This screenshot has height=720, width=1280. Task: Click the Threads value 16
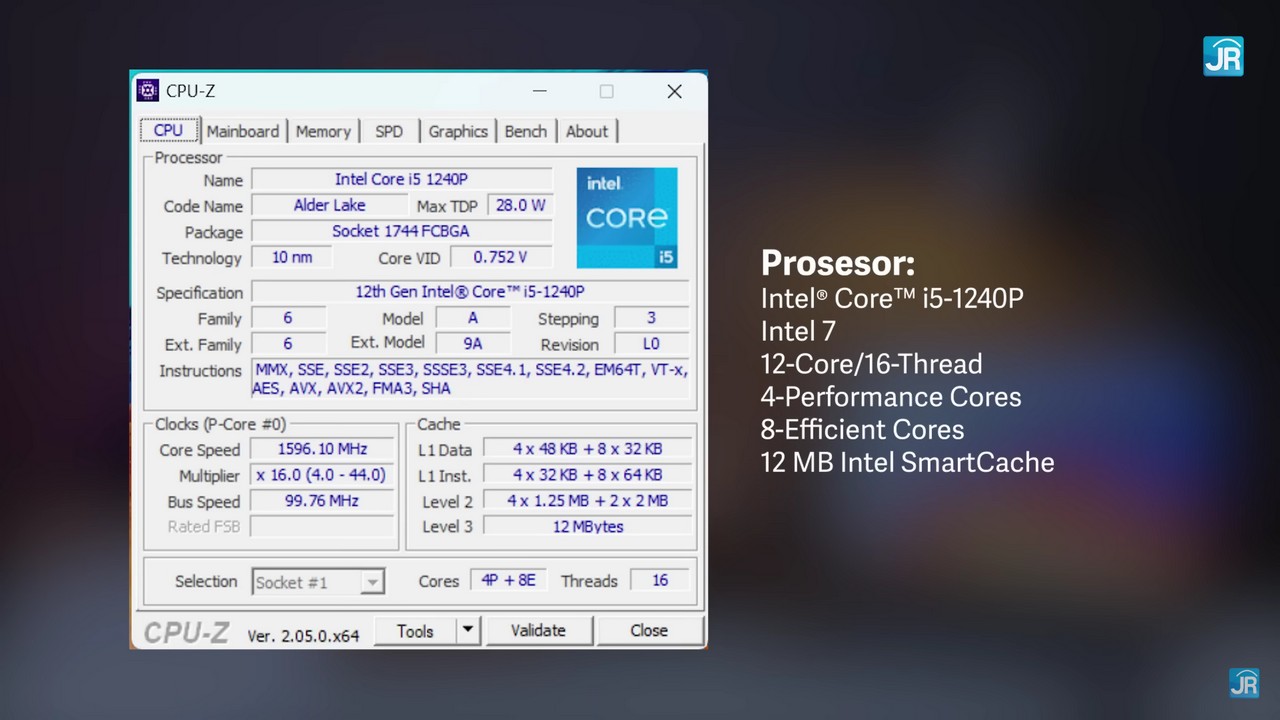pyautogui.click(x=660, y=581)
